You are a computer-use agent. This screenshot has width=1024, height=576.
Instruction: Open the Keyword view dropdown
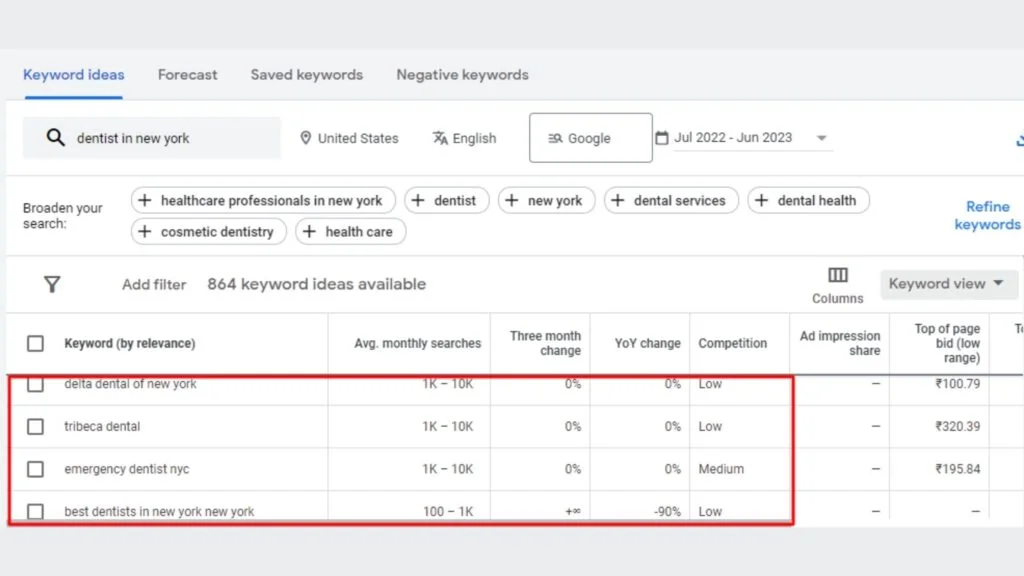coord(948,284)
